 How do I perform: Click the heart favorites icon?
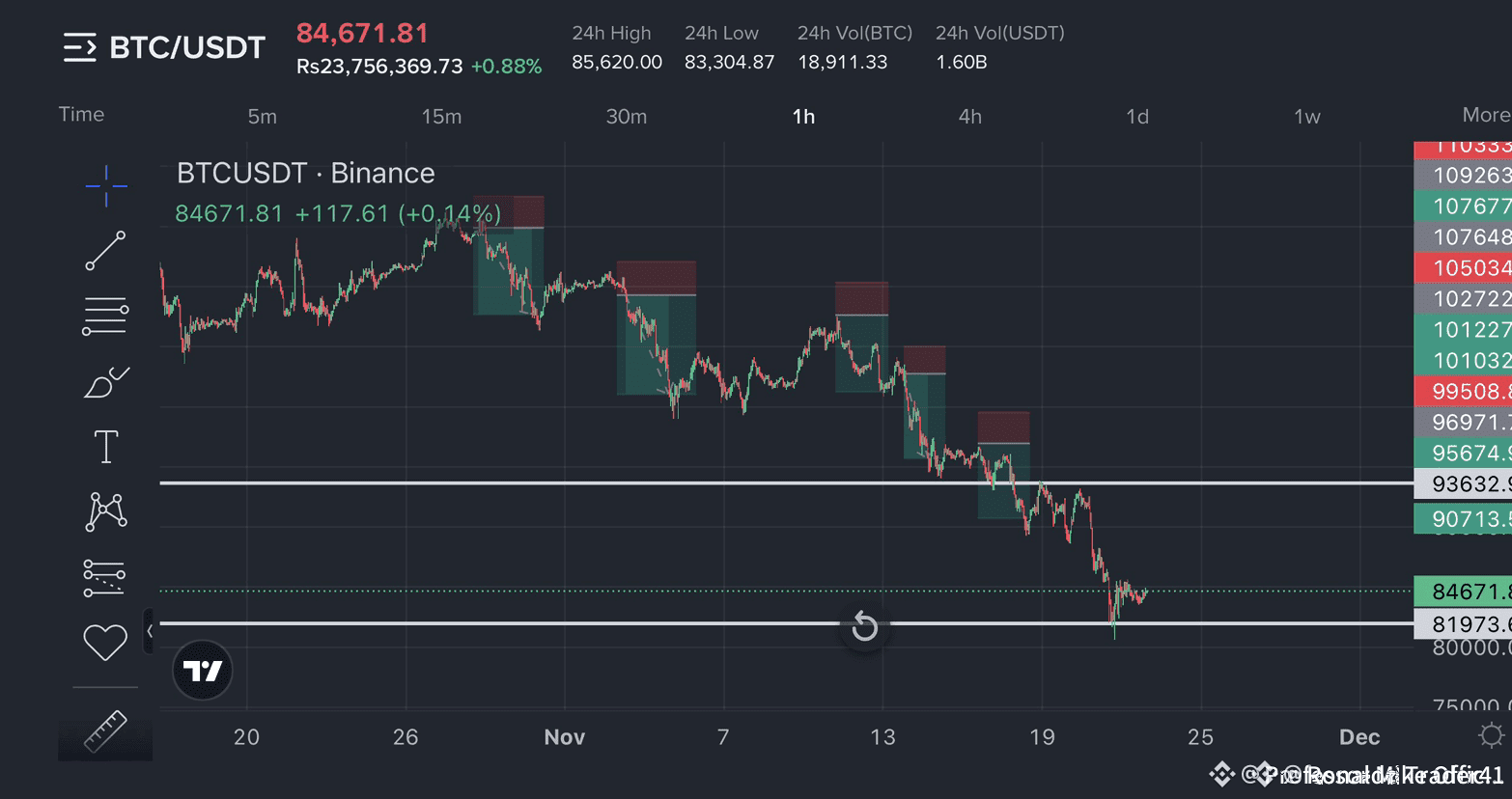click(x=105, y=643)
